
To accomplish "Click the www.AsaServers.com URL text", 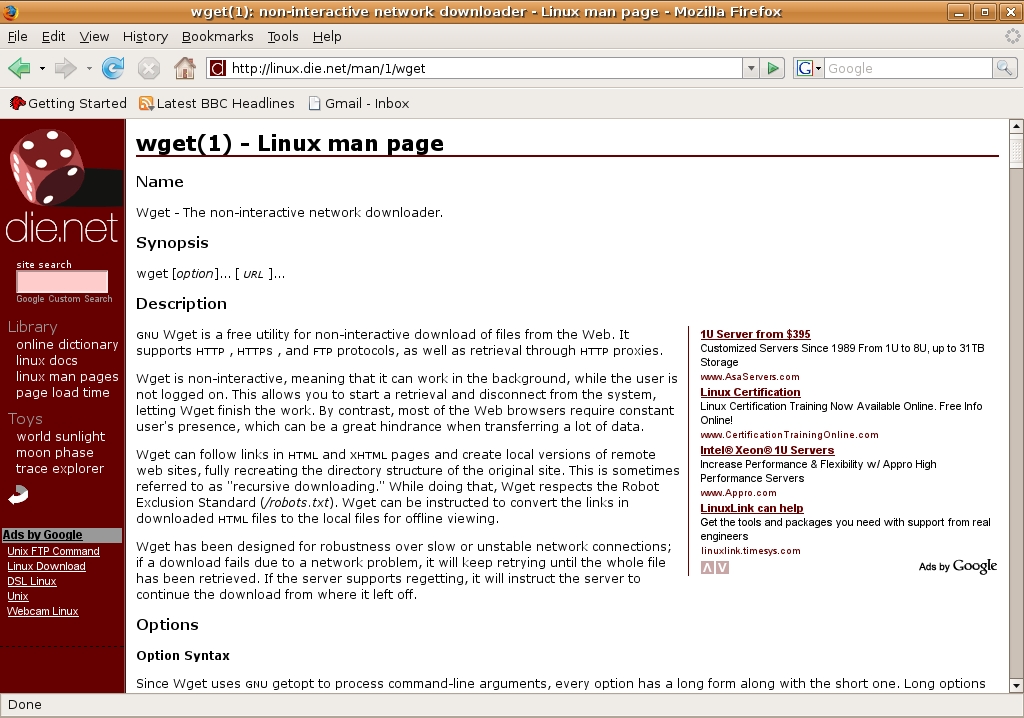I will [750, 377].
